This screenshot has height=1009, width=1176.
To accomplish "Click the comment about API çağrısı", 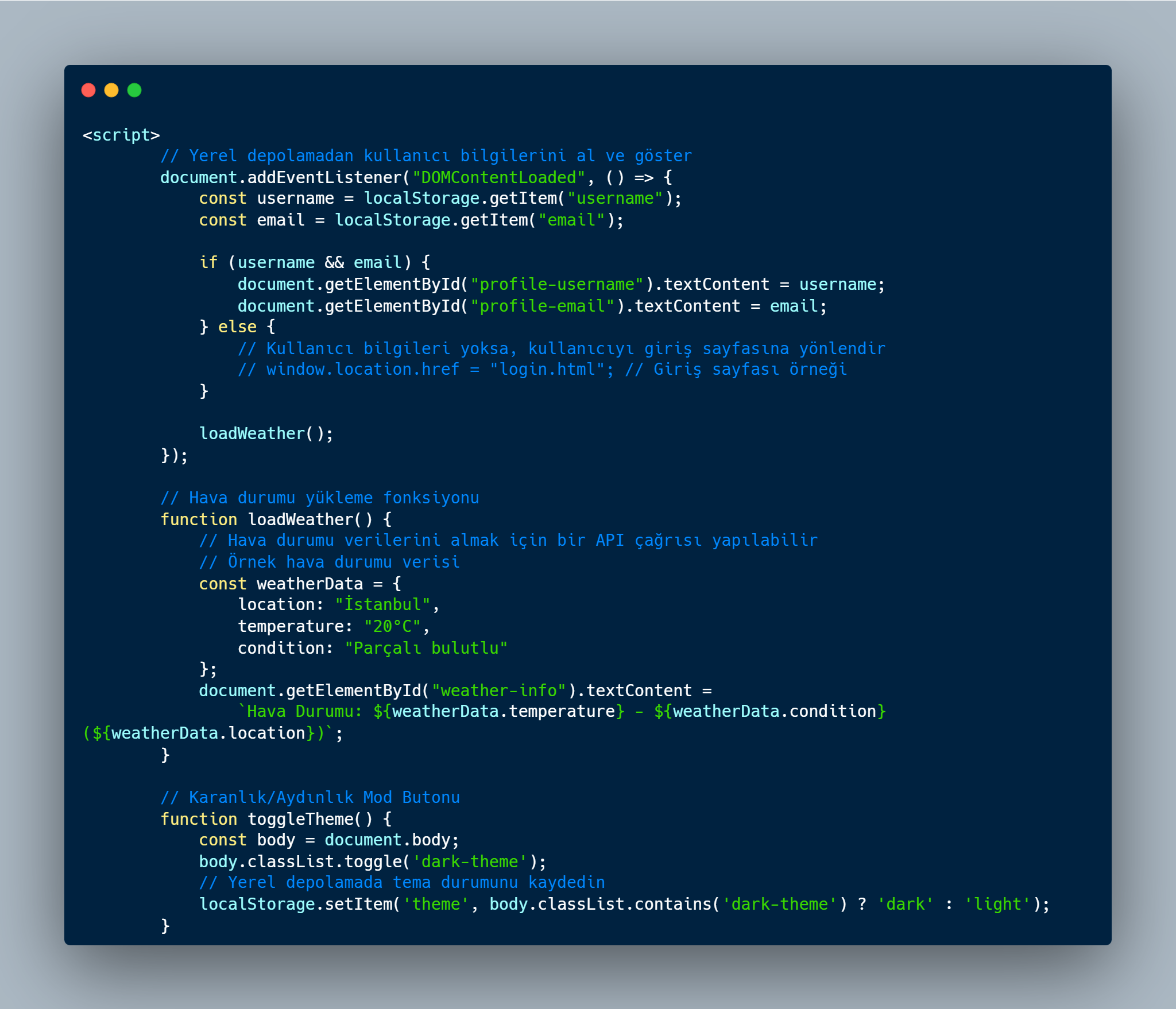I will point(508,541).
